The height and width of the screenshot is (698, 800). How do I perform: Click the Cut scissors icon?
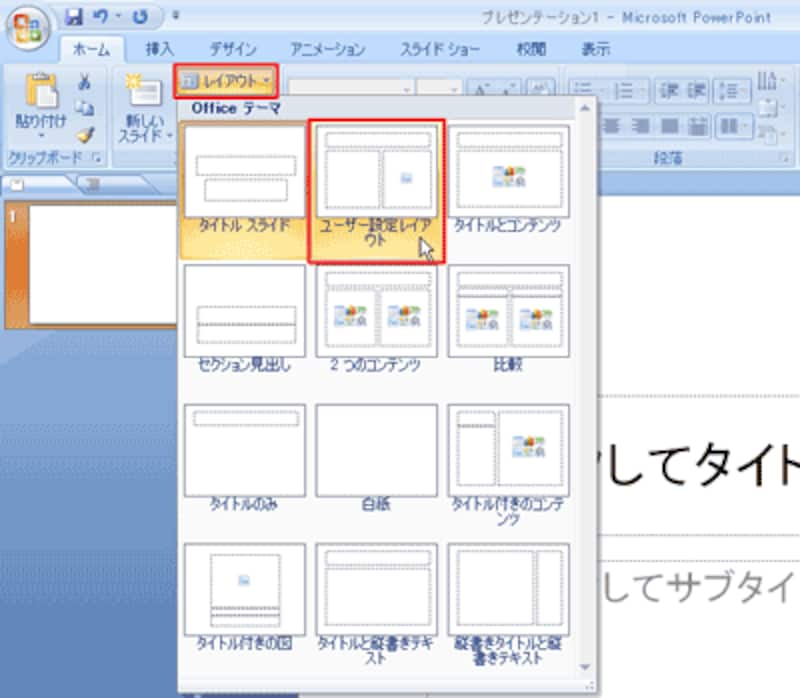(85, 82)
